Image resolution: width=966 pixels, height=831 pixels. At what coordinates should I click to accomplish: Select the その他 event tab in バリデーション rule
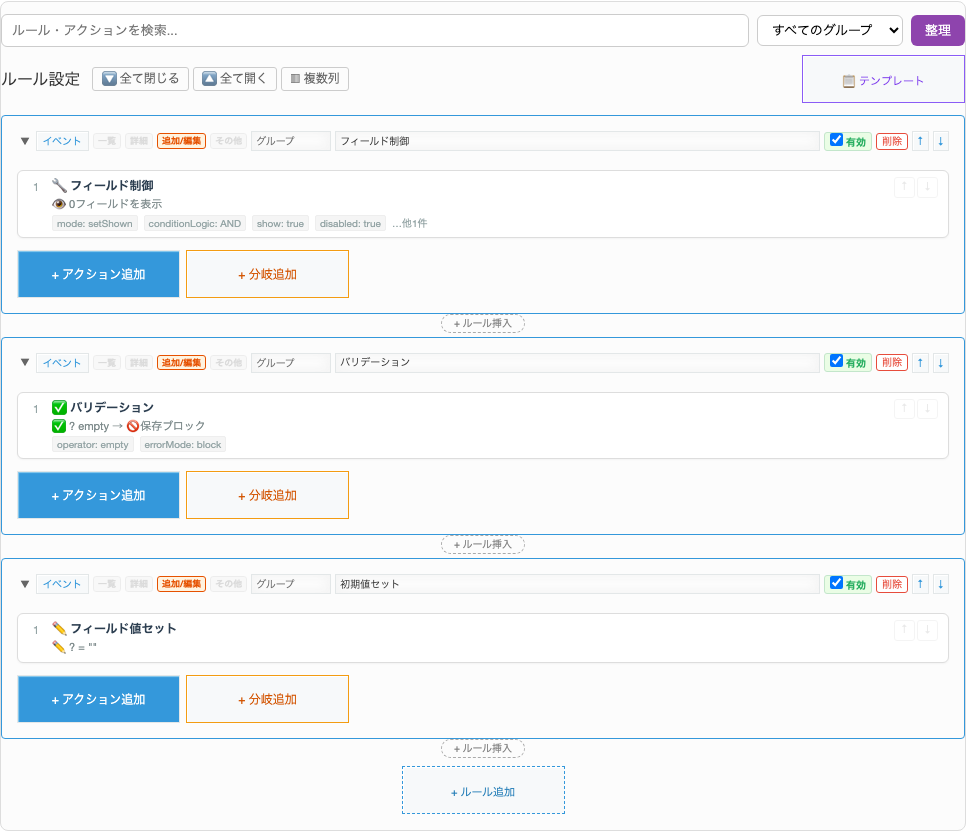coord(229,363)
